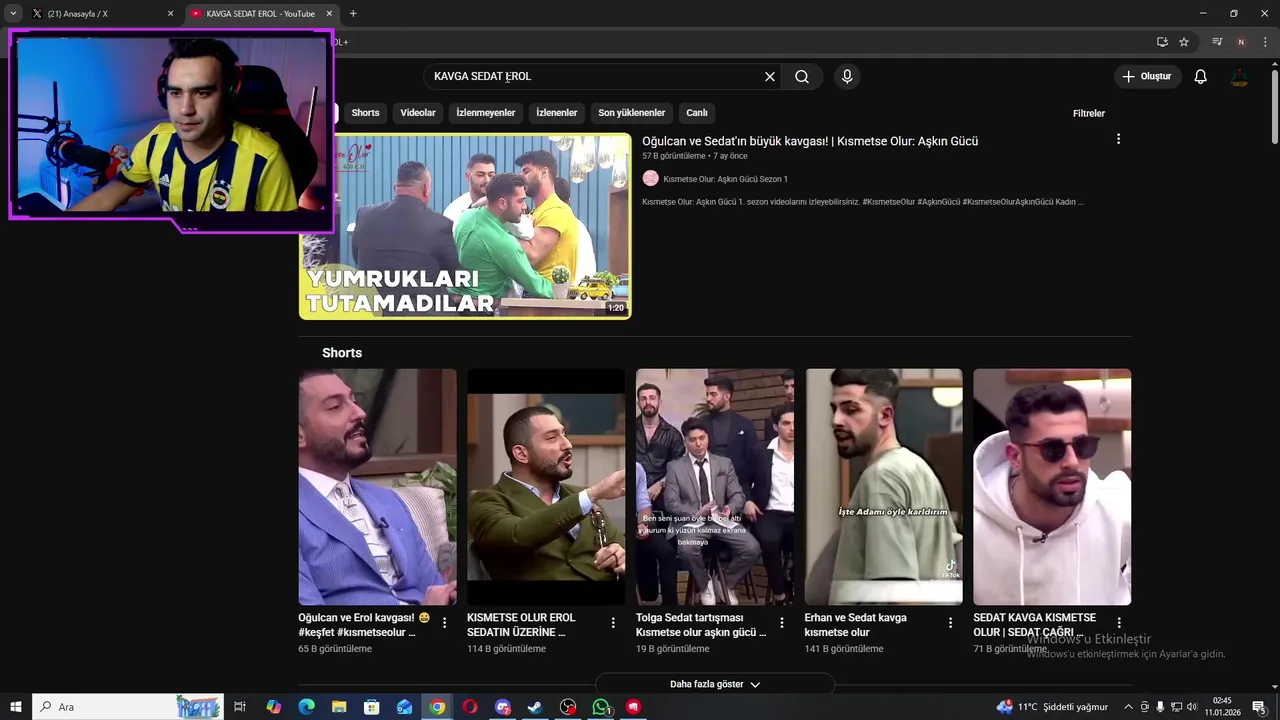The image size is (1280, 720).
Task: Open Discord from the taskbar
Action: (503, 707)
